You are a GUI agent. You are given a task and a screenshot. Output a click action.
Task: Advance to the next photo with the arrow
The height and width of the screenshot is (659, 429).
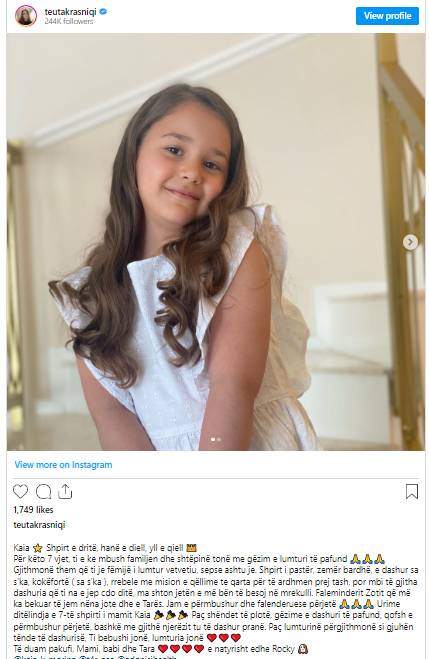point(410,242)
